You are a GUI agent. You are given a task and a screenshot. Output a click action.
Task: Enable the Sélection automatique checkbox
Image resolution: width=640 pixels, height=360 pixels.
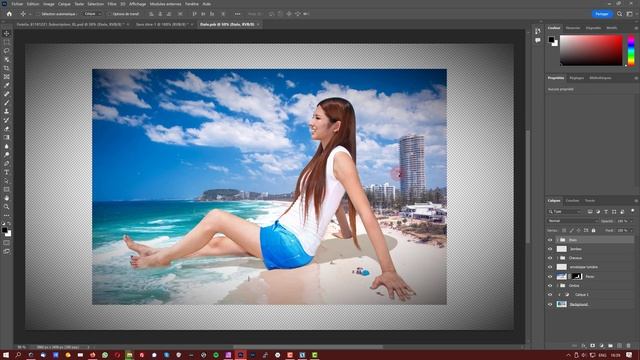(x=38, y=14)
